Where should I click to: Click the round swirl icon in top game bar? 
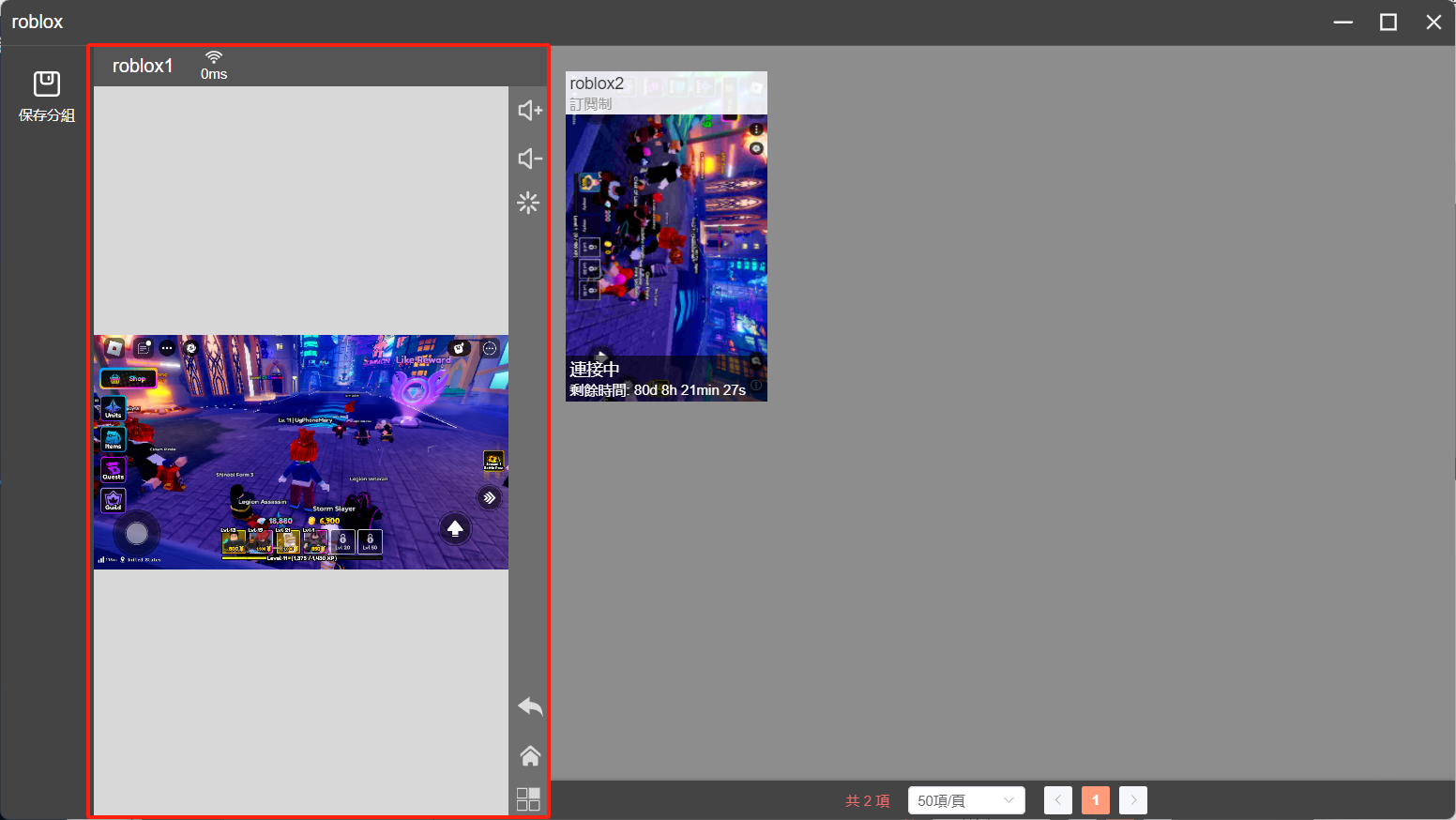click(191, 348)
